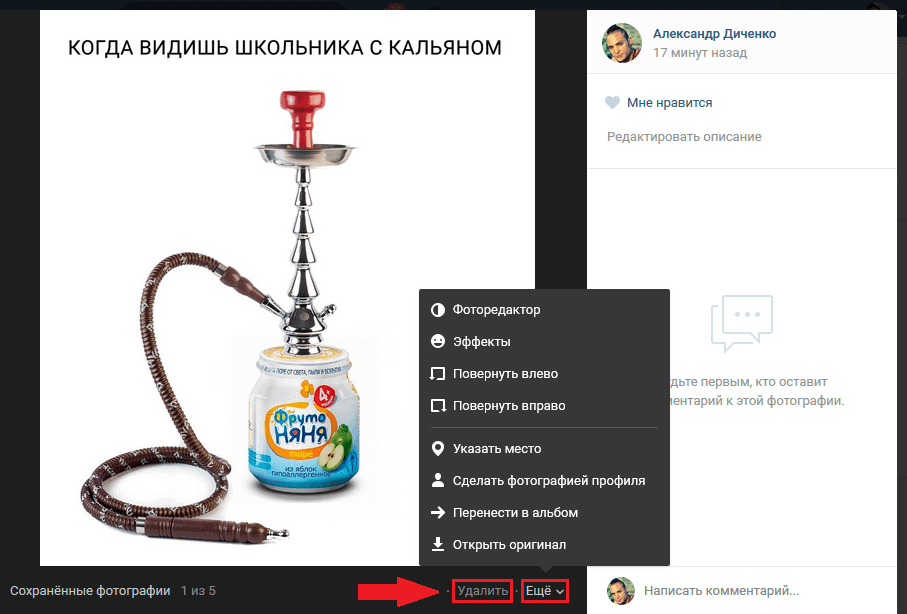The image size is (907, 614).
Task: Click the Effects smiley face icon
Action: tap(438, 341)
